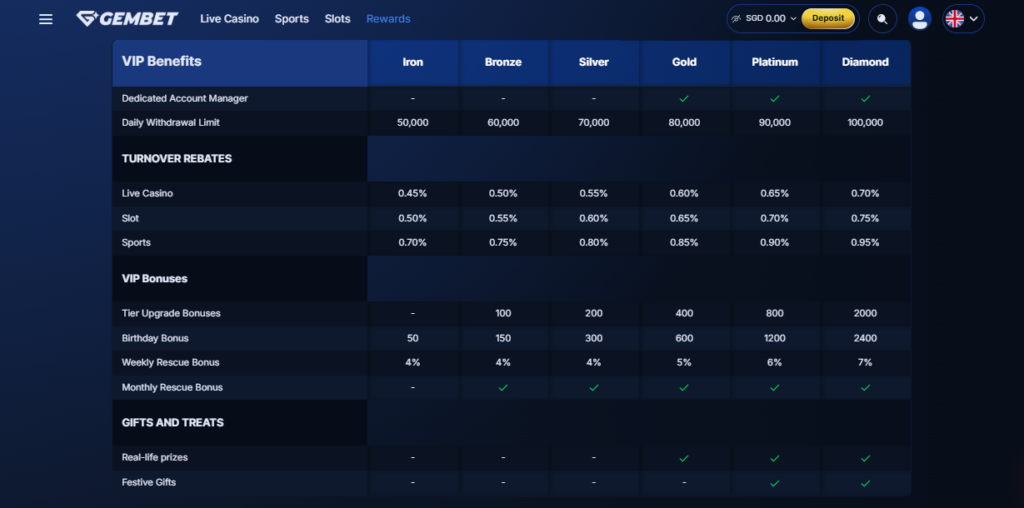Viewport: 1024px width, 508px height.
Task: Click the Tier Upgrade Bonuses row label
Action: pos(171,313)
